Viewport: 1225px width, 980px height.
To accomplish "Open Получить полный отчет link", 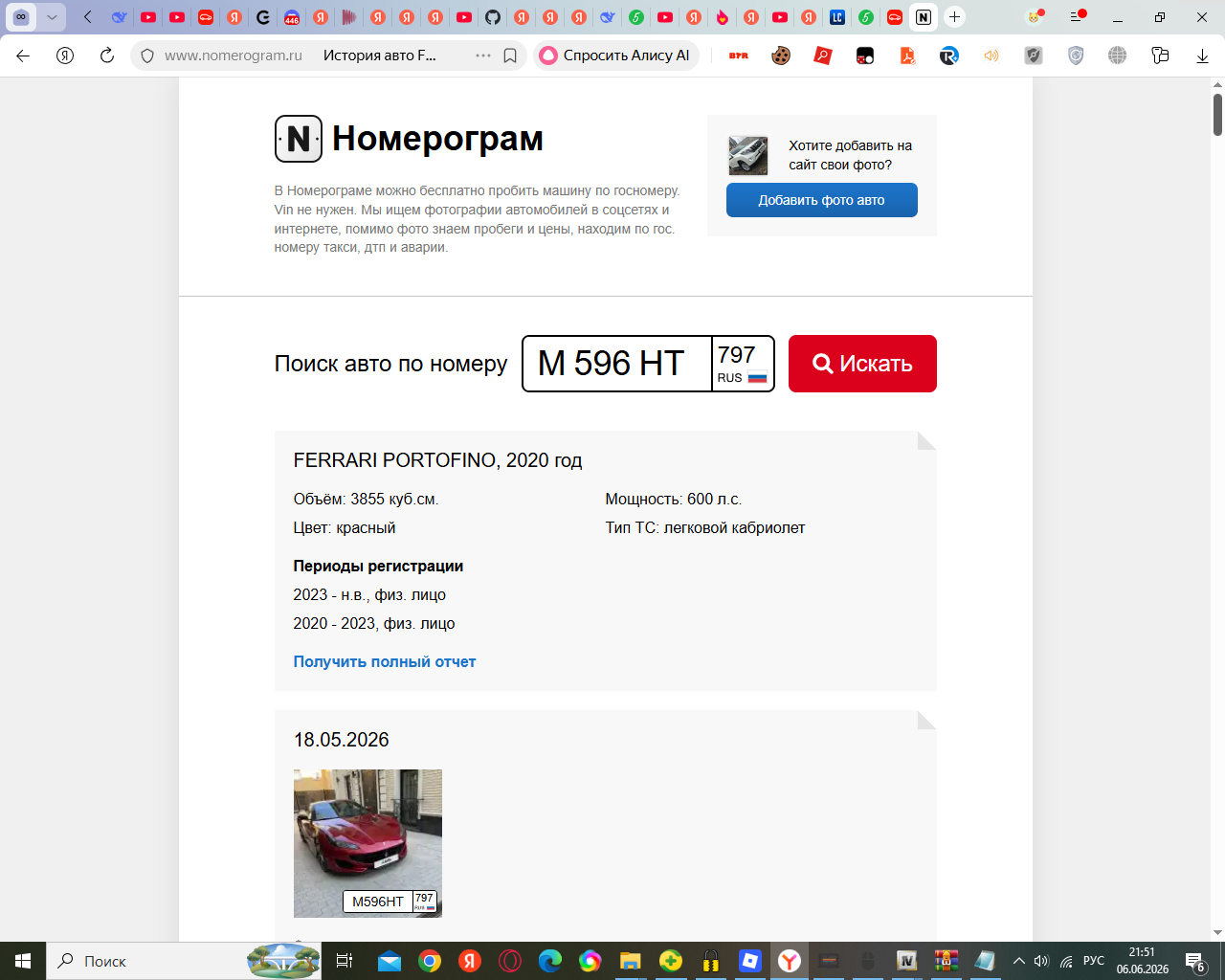I will pos(385,661).
